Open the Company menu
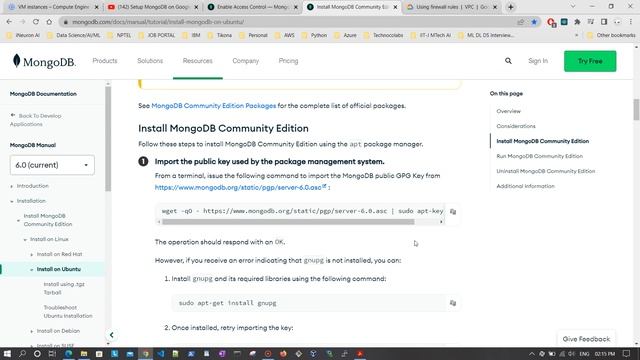The height and width of the screenshot is (360, 640). click(x=246, y=61)
